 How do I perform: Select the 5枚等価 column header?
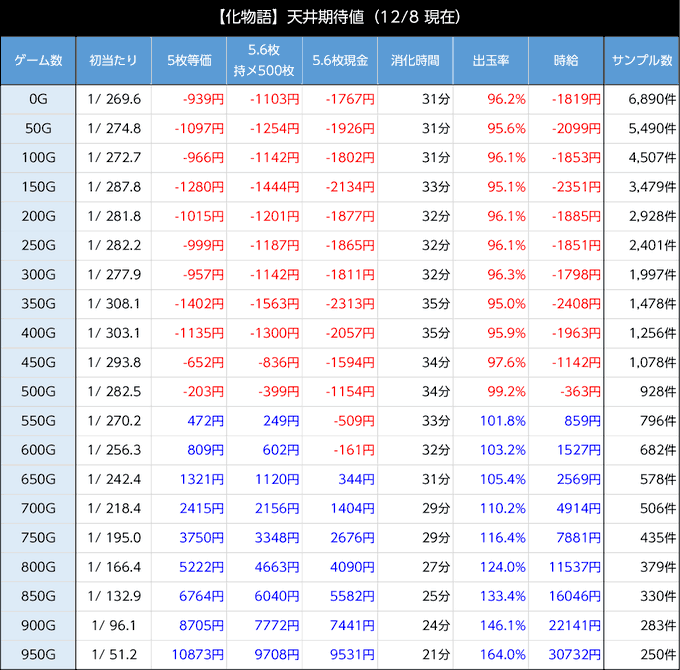point(189,61)
